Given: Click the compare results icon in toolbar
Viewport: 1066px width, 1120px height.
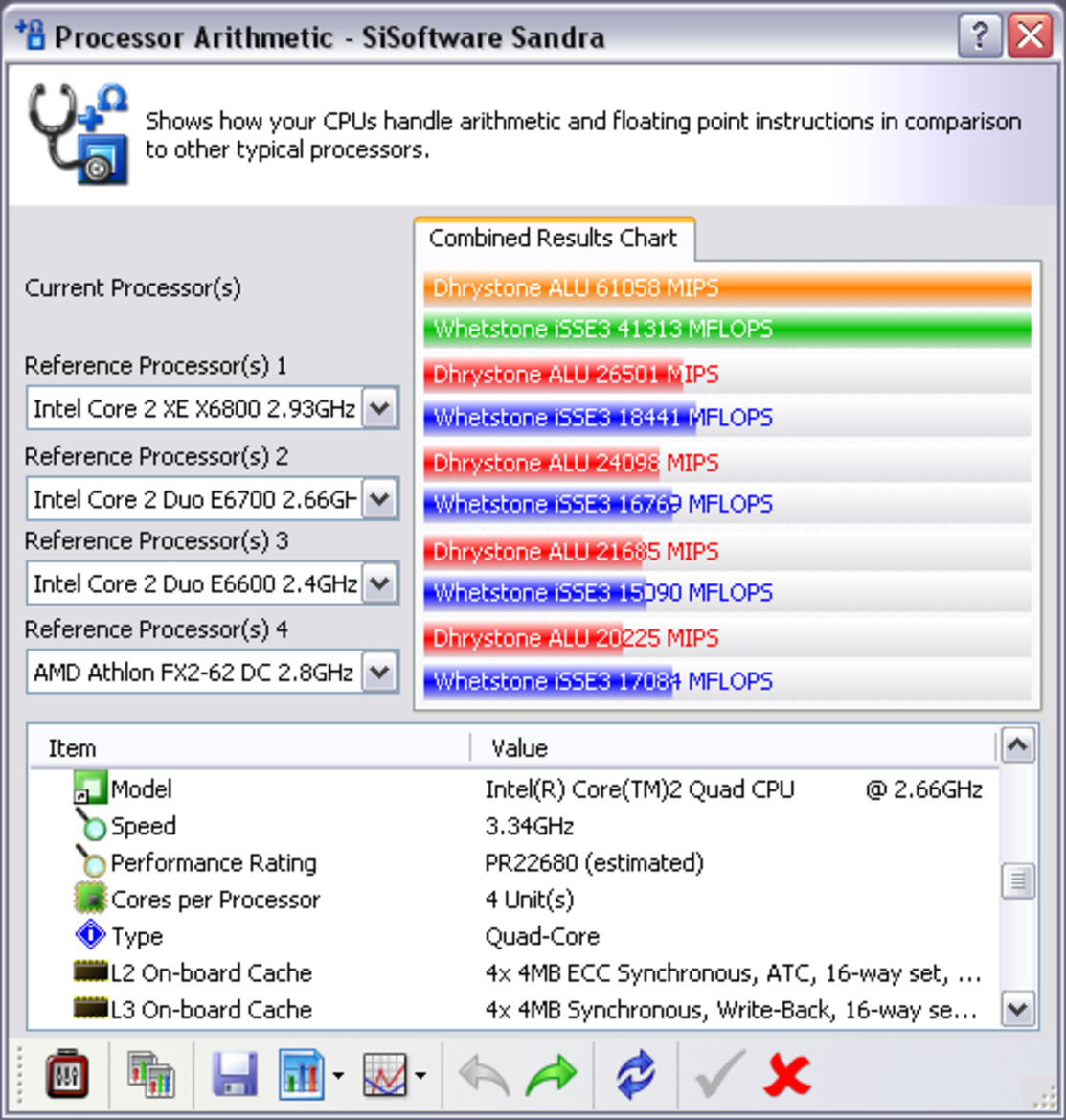Looking at the screenshot, I should (x=150, y=1074).
